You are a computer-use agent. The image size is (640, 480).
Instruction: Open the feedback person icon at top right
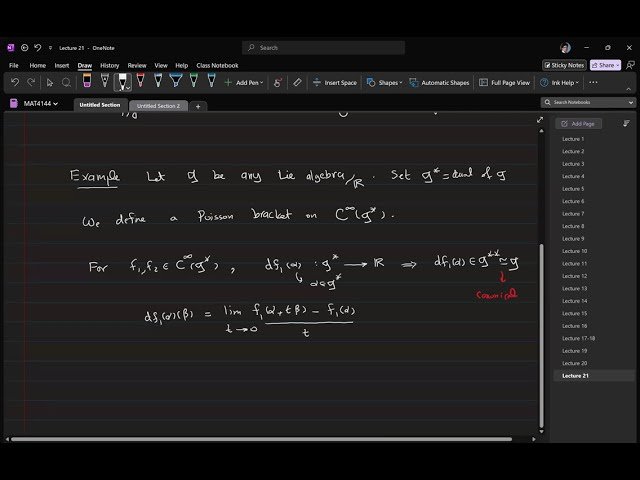pyautogui.click(x=630, y=65)
